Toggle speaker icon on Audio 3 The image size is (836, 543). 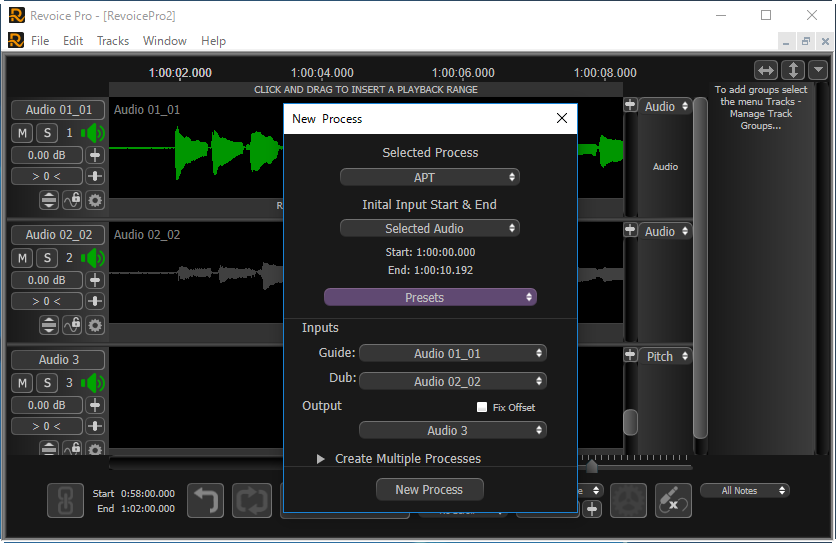[x=93, y=383]
